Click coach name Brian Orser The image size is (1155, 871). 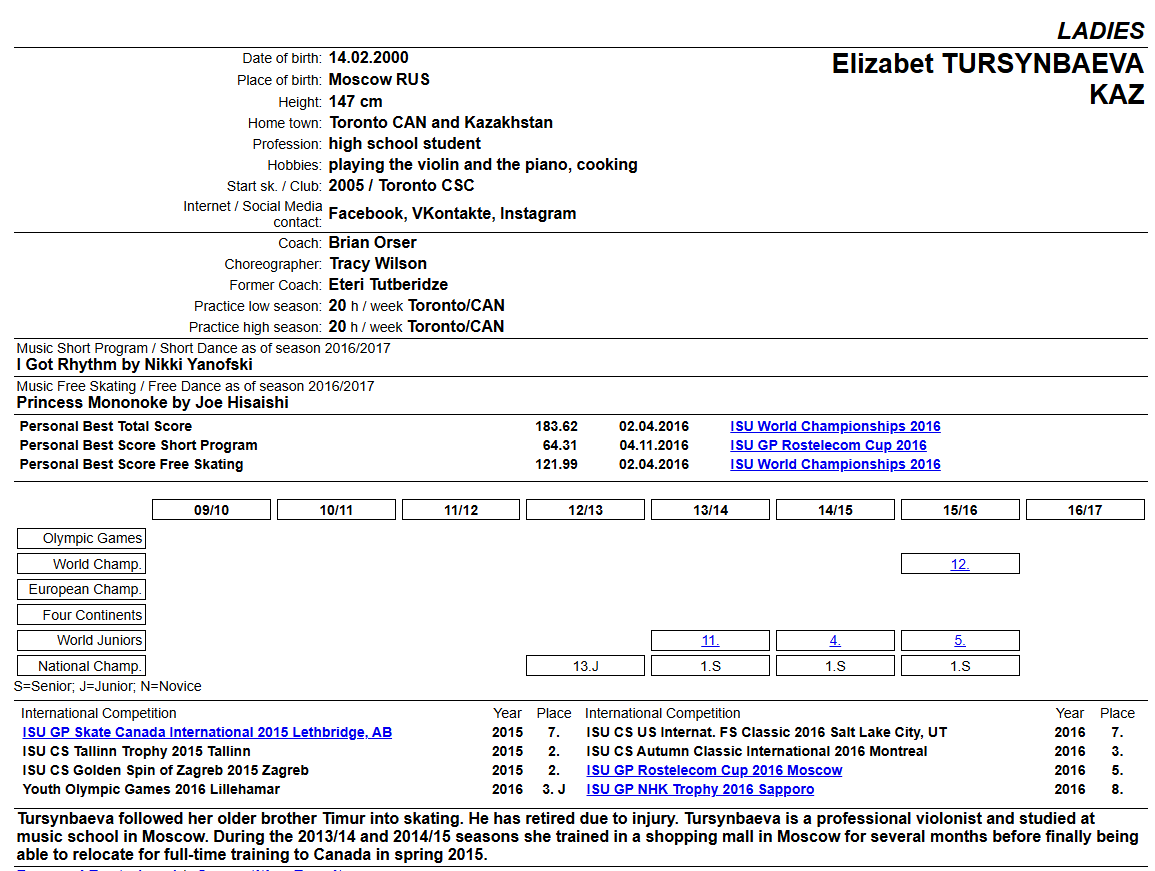click(x=373, y=242)
